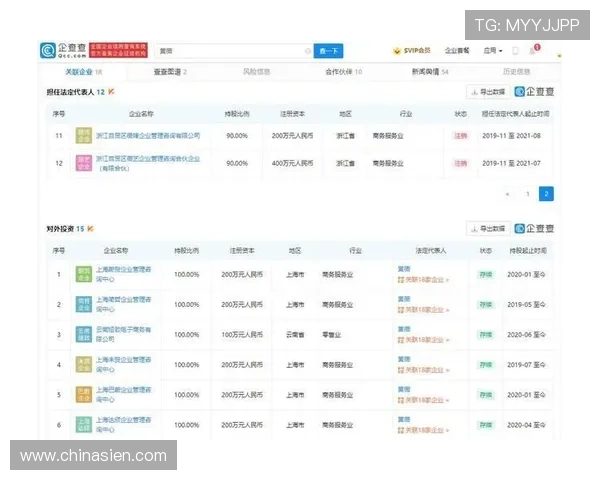This screenshot has width=600, height=480.
Task: Click the 注销 status tag in row 12
Action: click(460, 163)
